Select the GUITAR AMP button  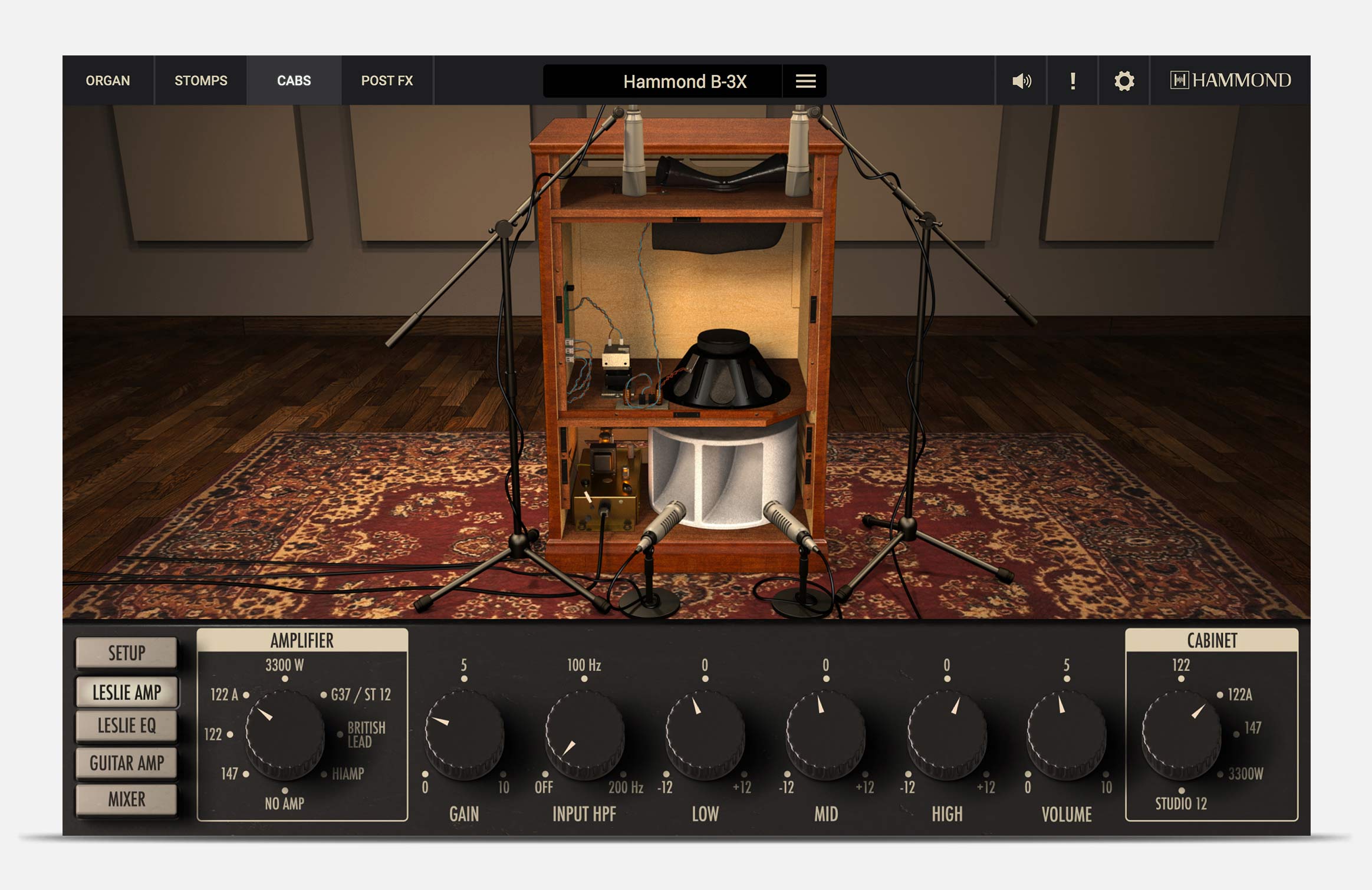[126, 763]
